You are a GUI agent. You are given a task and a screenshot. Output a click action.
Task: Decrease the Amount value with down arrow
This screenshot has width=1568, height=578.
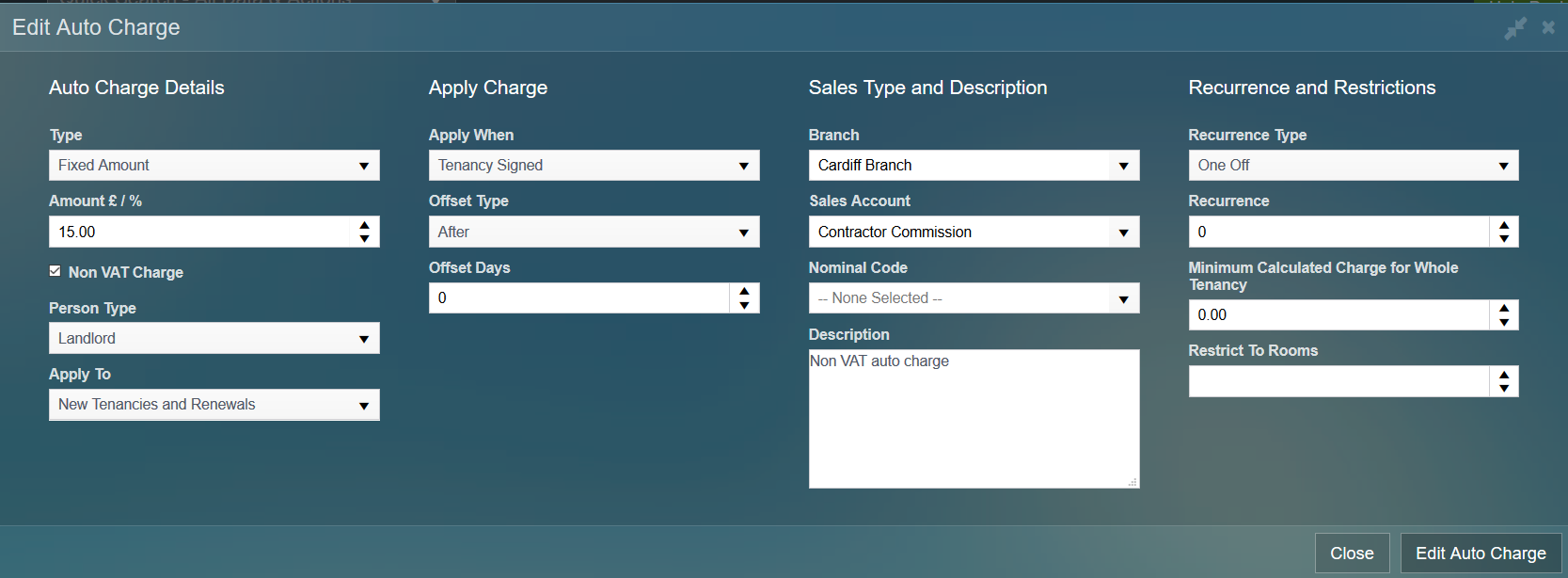coord(364,239)
